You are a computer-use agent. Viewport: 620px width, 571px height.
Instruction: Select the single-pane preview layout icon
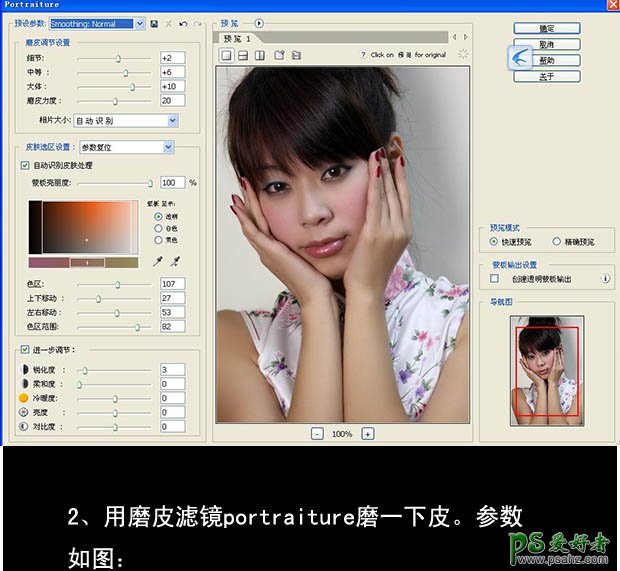coord(226,55)
